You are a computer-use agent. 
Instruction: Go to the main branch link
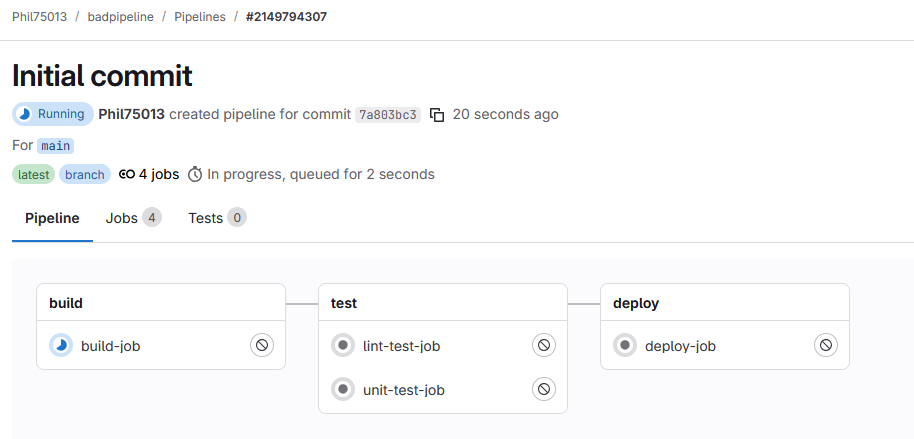(56, 145)
